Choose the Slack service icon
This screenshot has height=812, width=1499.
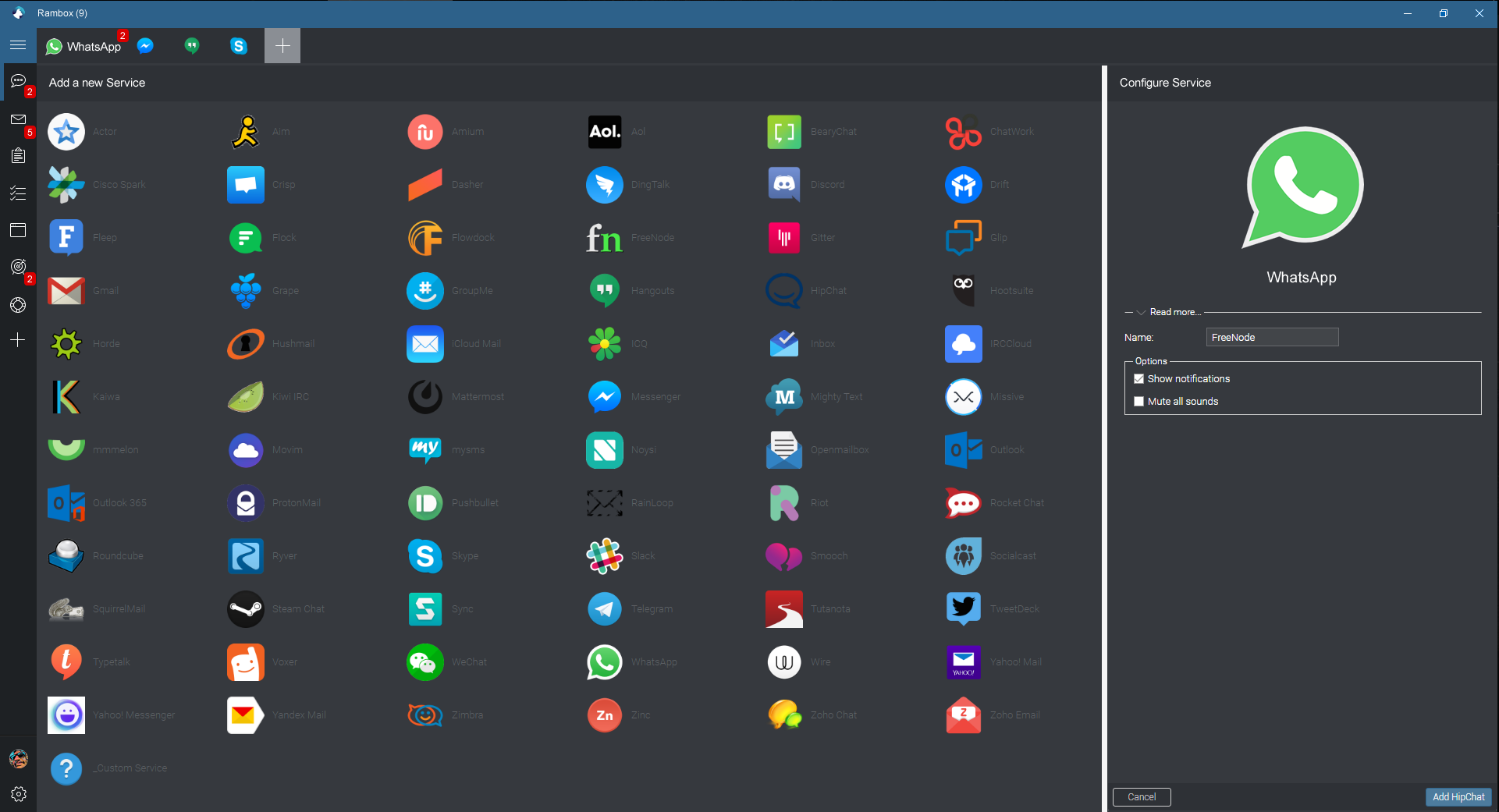605,556
